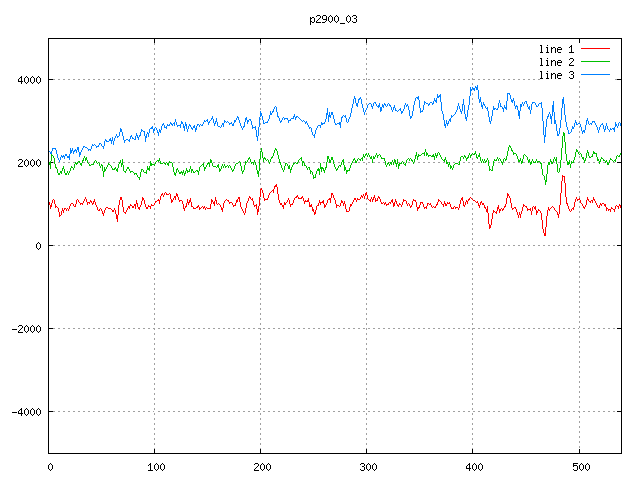The width and height of the screenshot is (640, 480).
Task: Click the green line 2 legend sample
Action: 595,62
